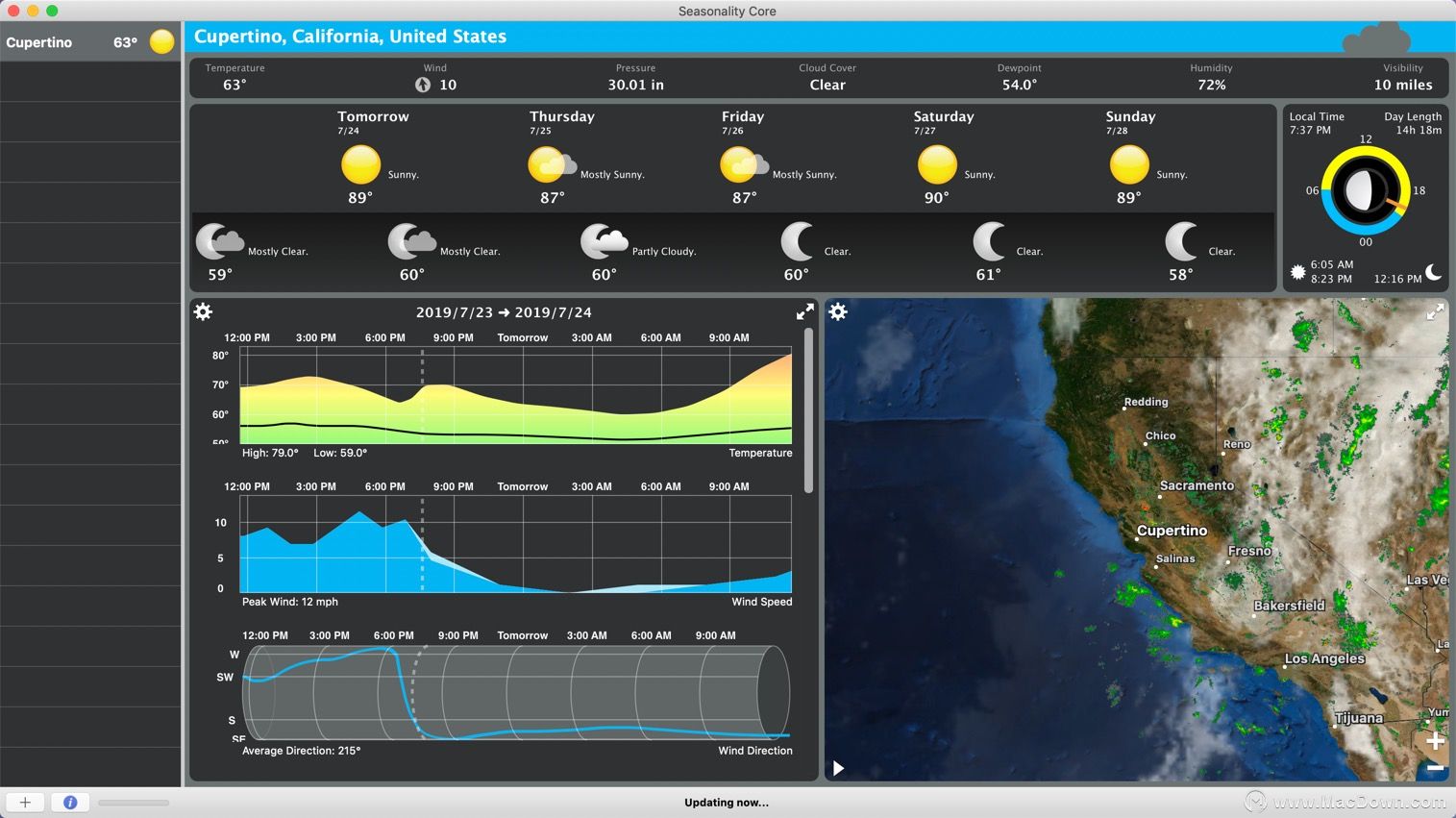This screenshot has width=1456, height=818.
Task: Select Cupertino in the location sidebar
Action: 90,42
